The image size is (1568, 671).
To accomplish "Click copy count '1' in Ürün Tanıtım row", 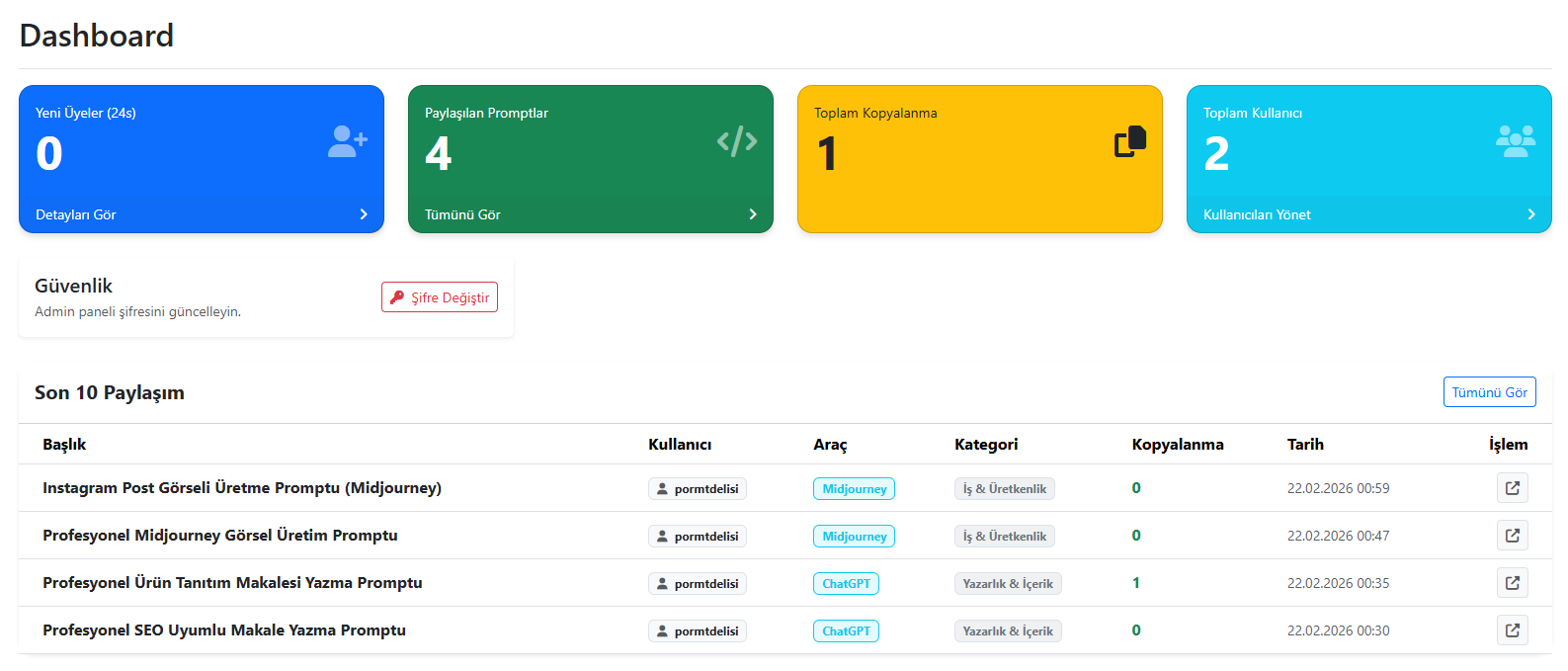I will click(1136, 583).
